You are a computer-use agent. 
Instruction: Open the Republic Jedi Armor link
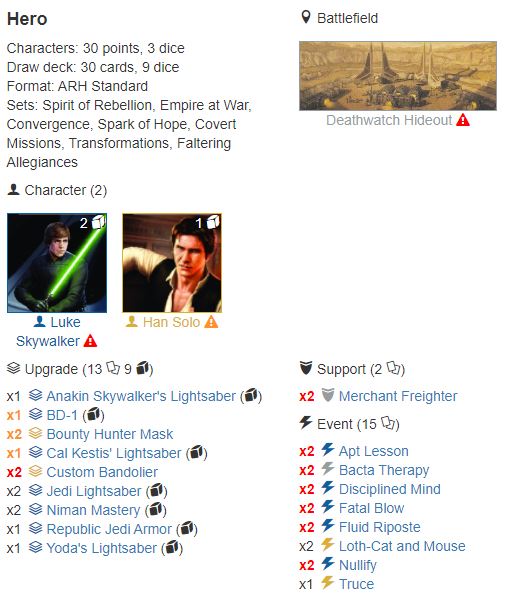[109, 529]
